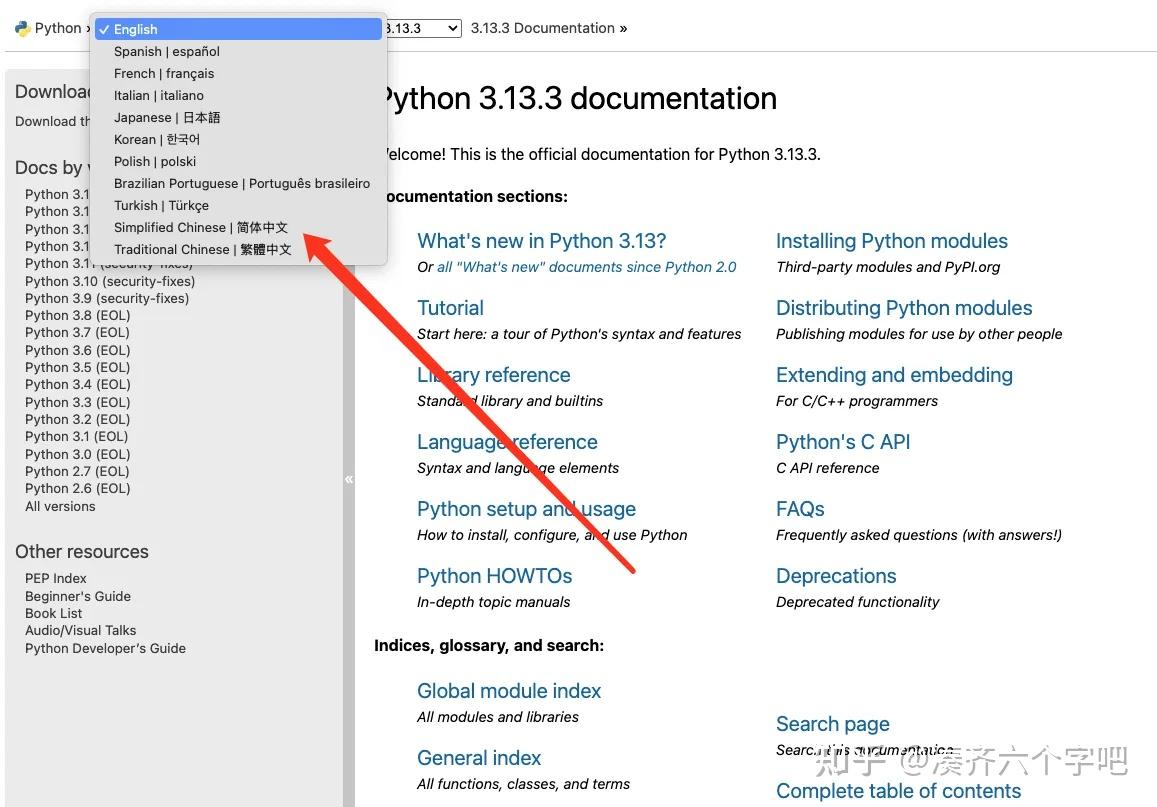Open "What's new in Python 3.13?"

541,240
